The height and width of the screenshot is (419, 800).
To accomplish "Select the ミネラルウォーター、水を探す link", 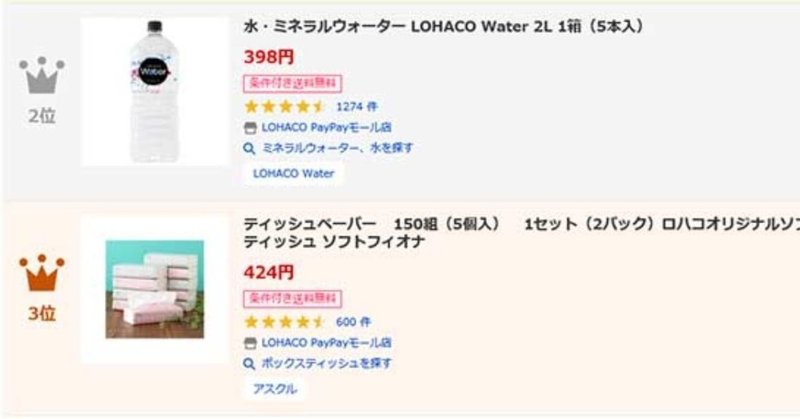I will (337, 147).
